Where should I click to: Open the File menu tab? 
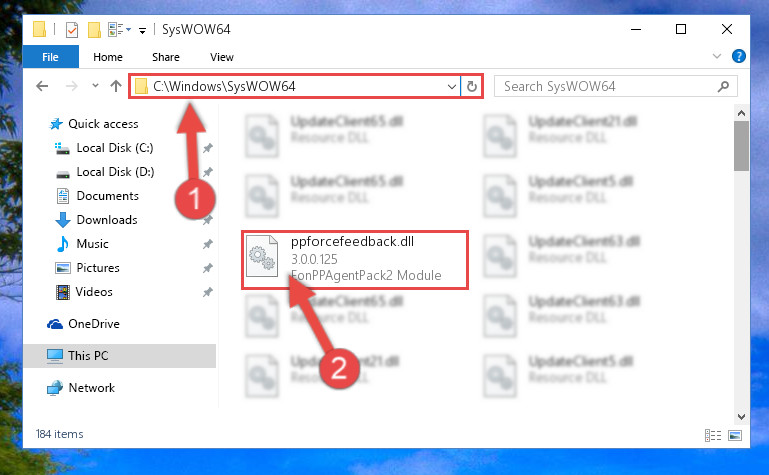pyautogui.click(x=51, y=57)
